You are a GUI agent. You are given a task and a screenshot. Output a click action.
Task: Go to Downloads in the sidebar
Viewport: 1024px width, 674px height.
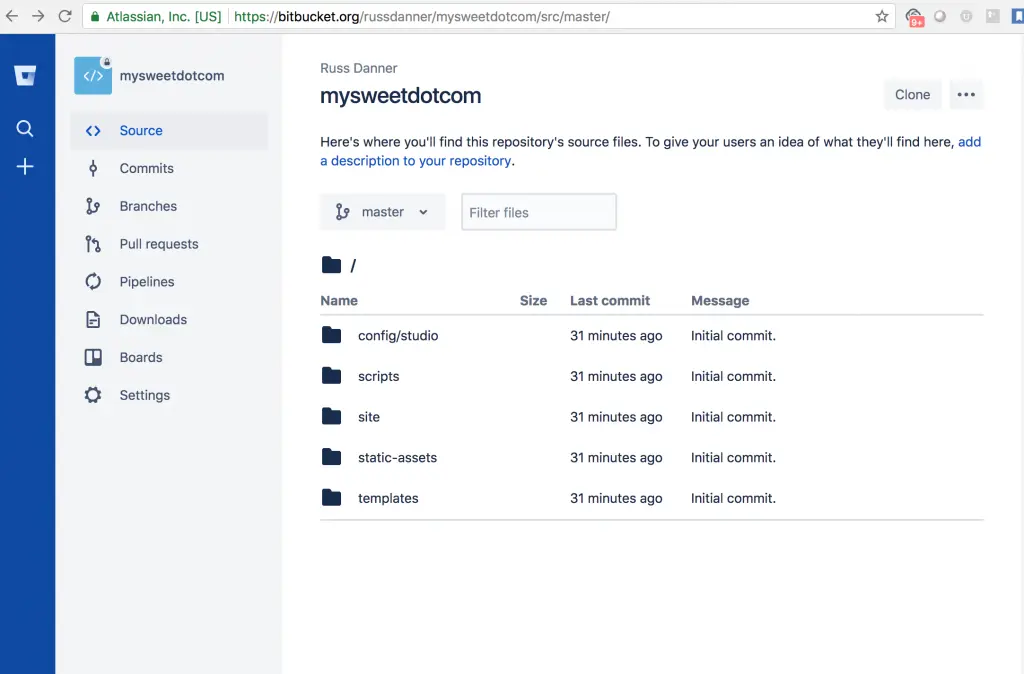153,320
